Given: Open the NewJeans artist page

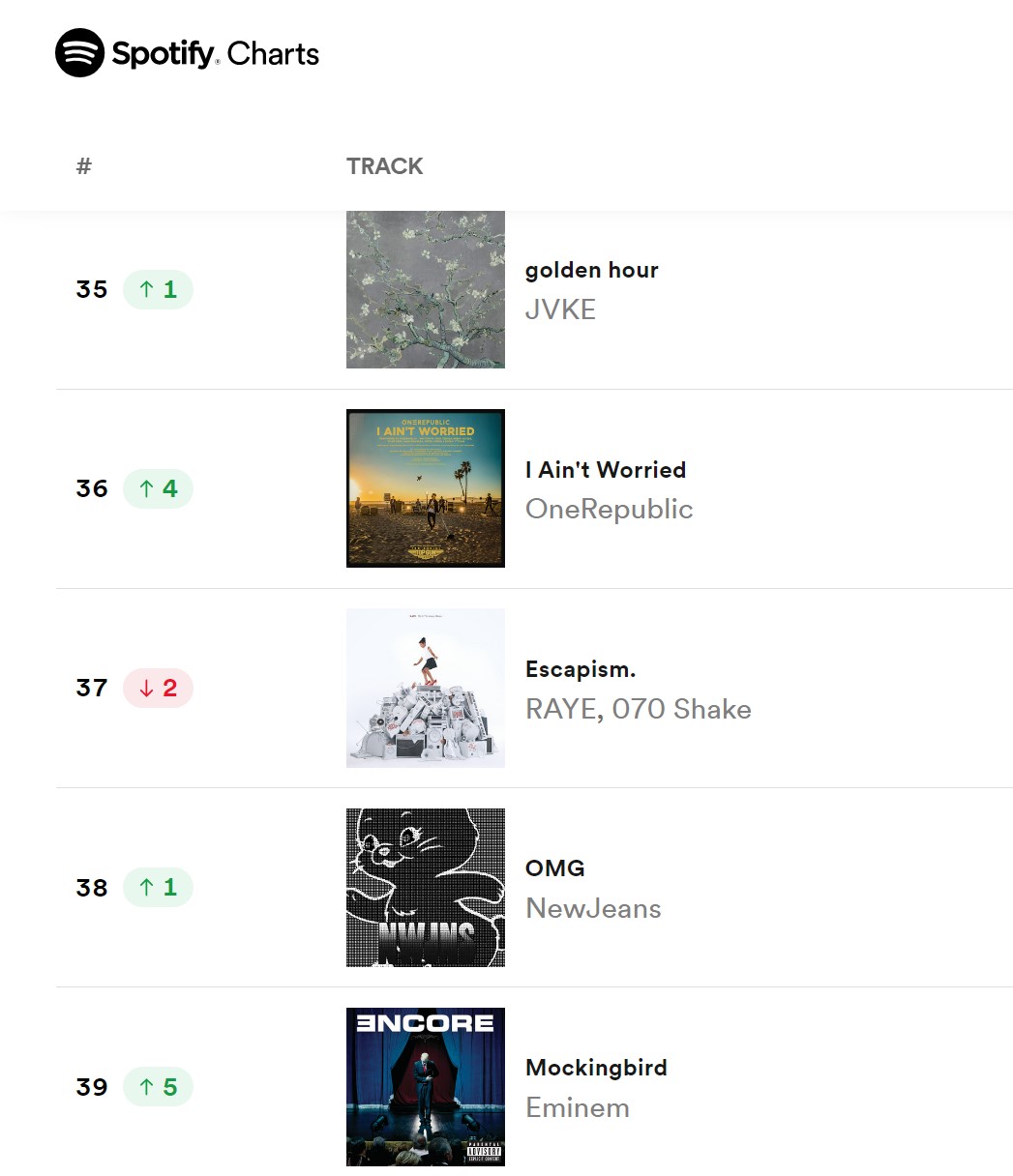Looking at the screenshot, I should [x=593, y=909].
